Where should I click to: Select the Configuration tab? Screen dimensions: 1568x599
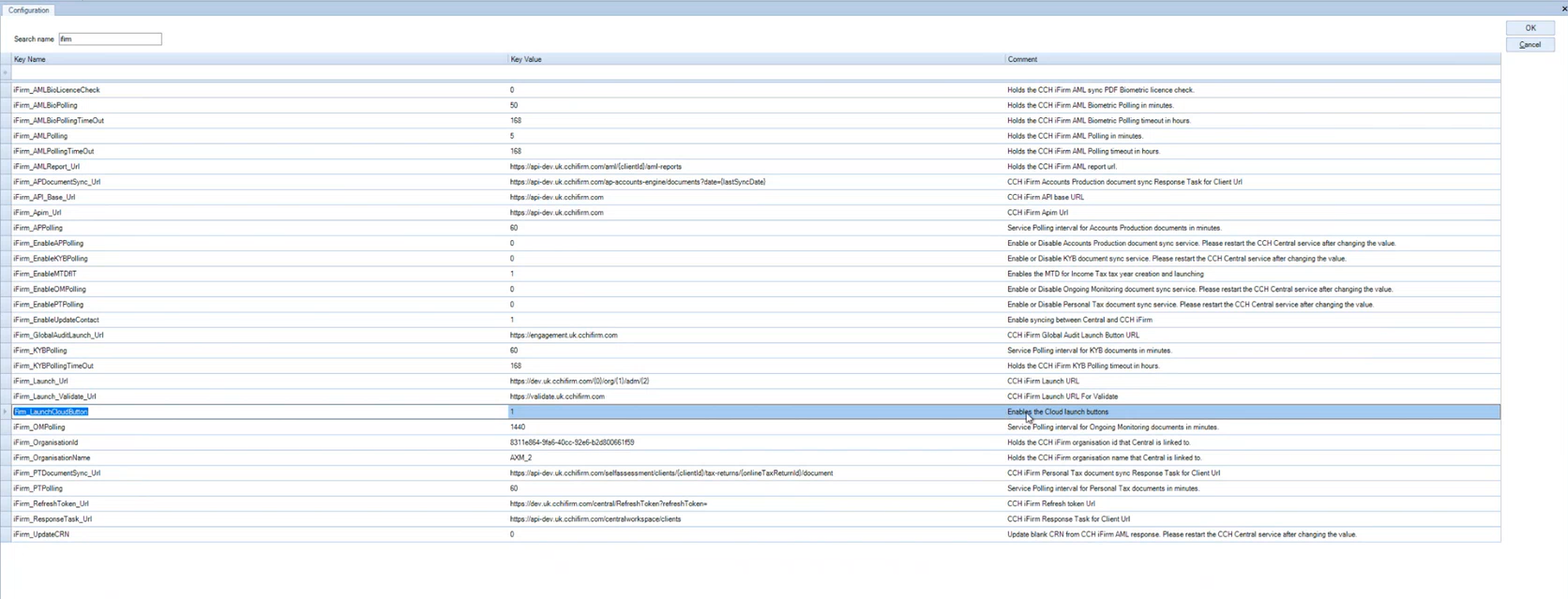tap(28, 10)
